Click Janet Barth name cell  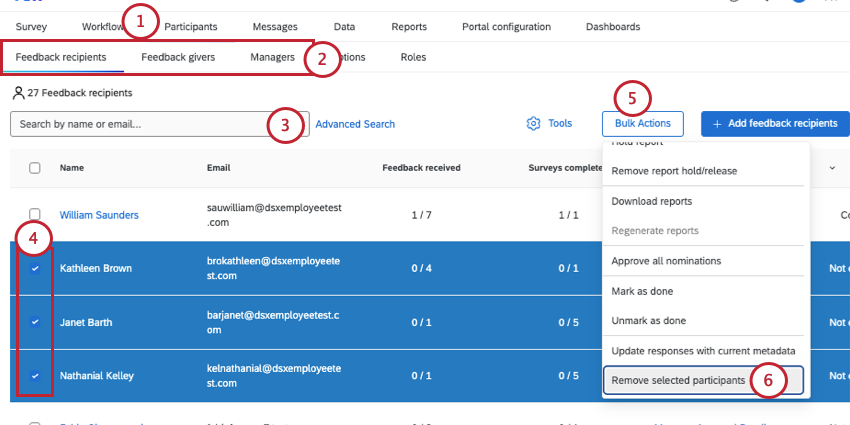(x=86, y=322)
